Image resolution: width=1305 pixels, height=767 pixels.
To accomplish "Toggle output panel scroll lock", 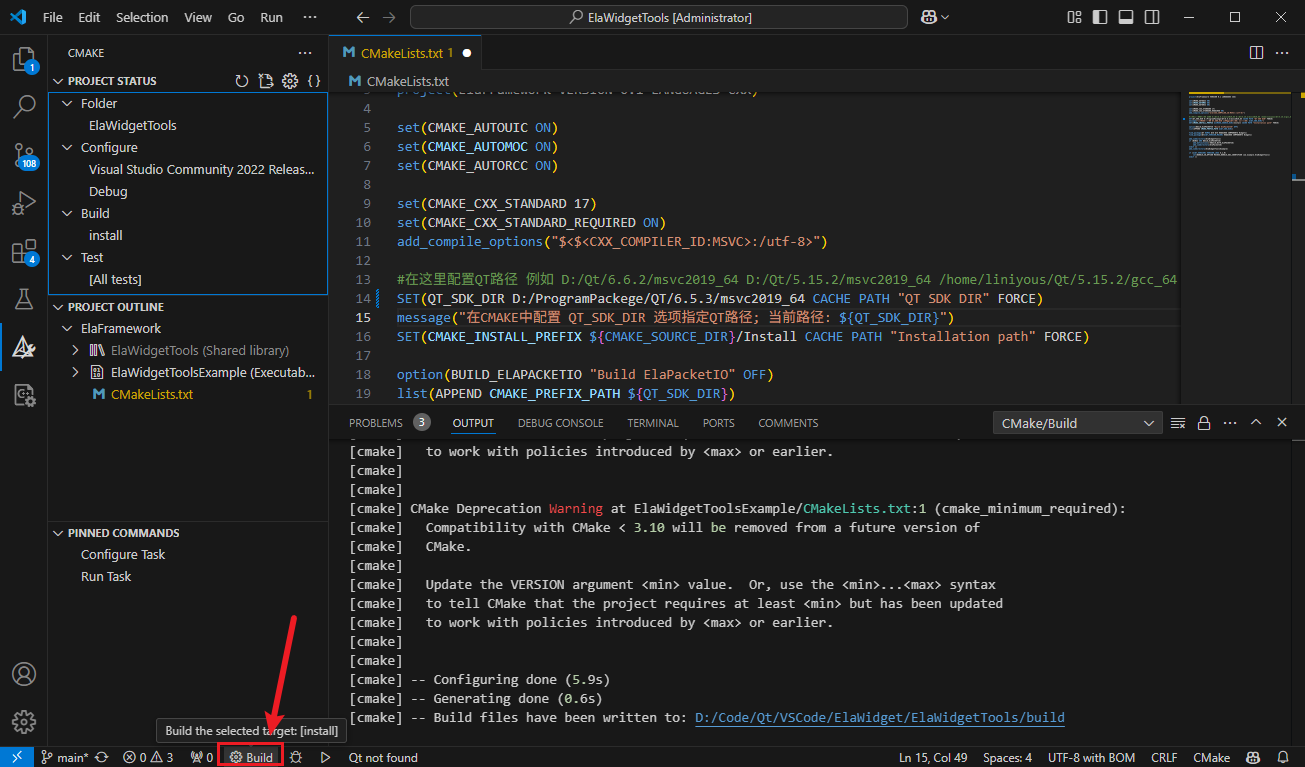I will [x=1204, y=423].
